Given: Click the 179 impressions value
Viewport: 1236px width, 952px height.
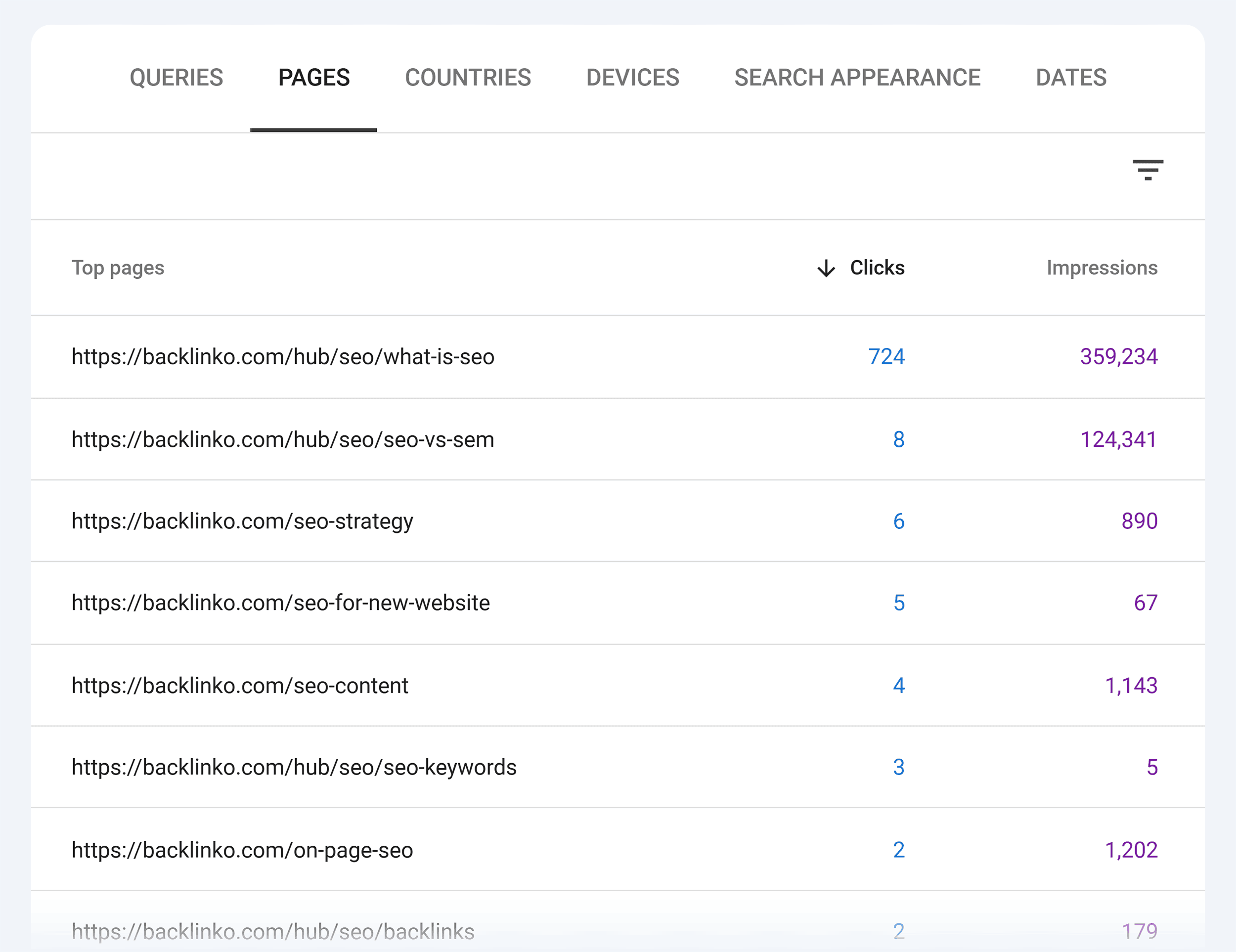Looking at the screenshot, I should click(1139, 932).
